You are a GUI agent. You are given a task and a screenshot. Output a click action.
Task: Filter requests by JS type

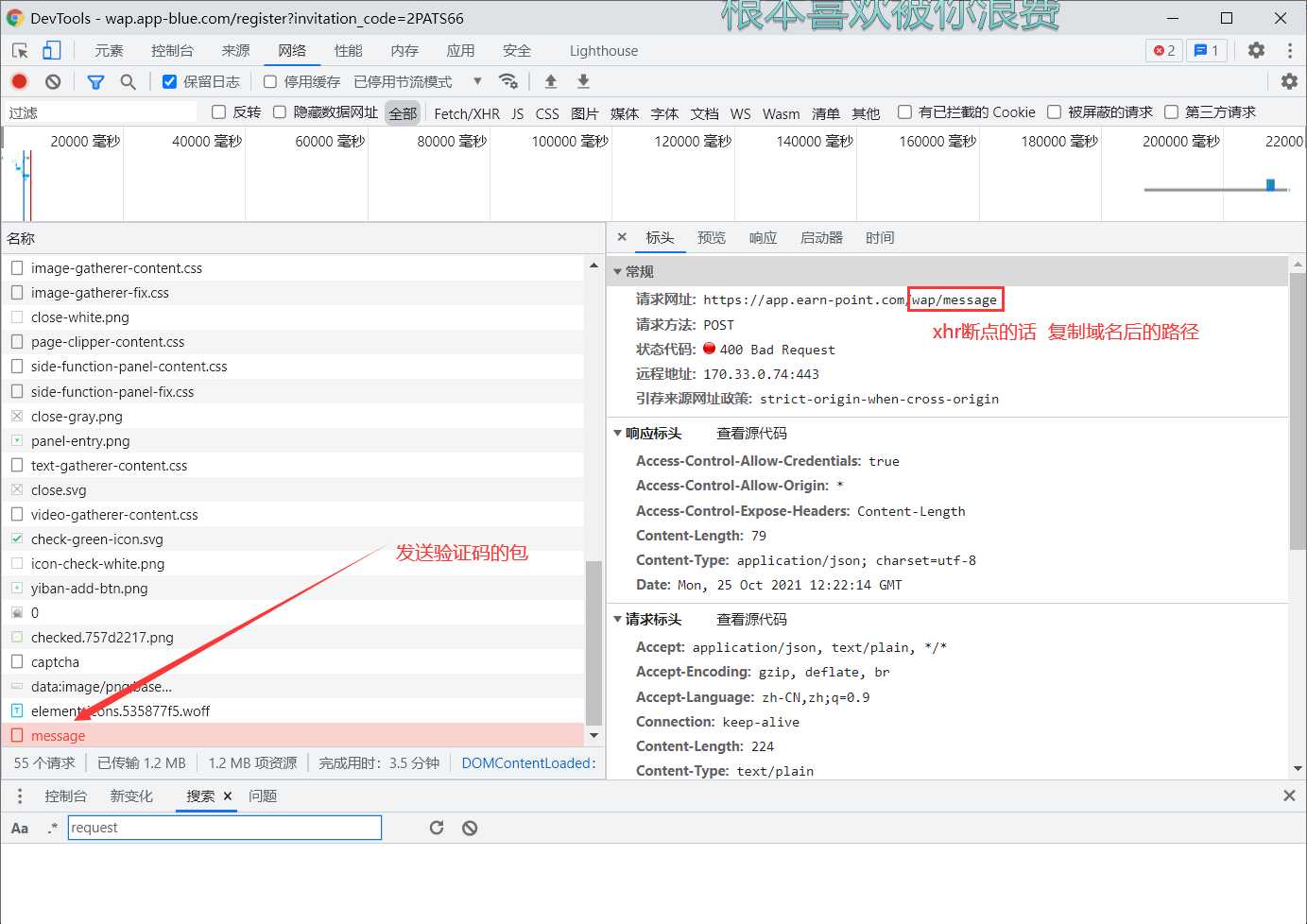click(518, 113)
